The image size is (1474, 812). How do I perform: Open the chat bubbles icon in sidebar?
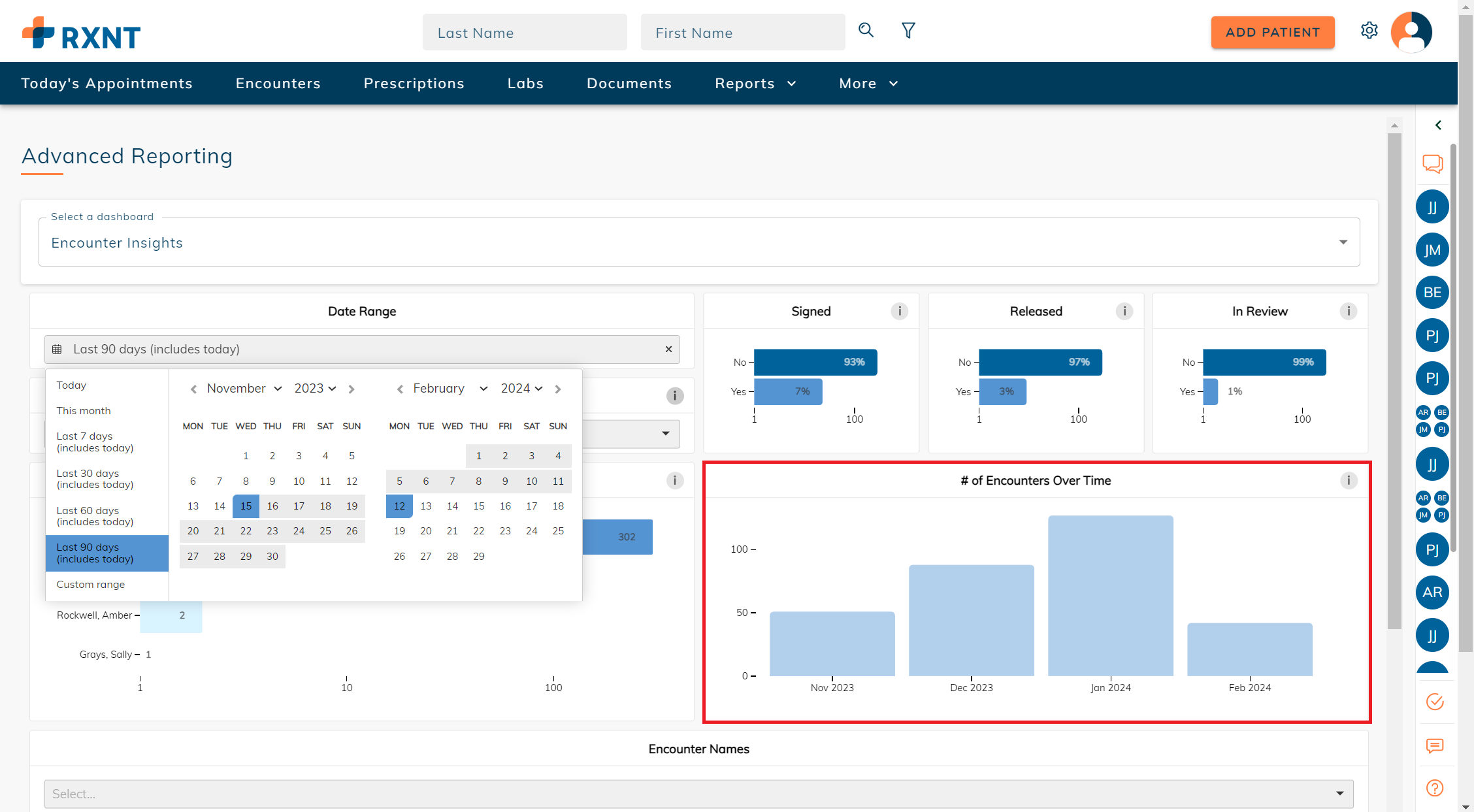click(x=1432, y=163)
